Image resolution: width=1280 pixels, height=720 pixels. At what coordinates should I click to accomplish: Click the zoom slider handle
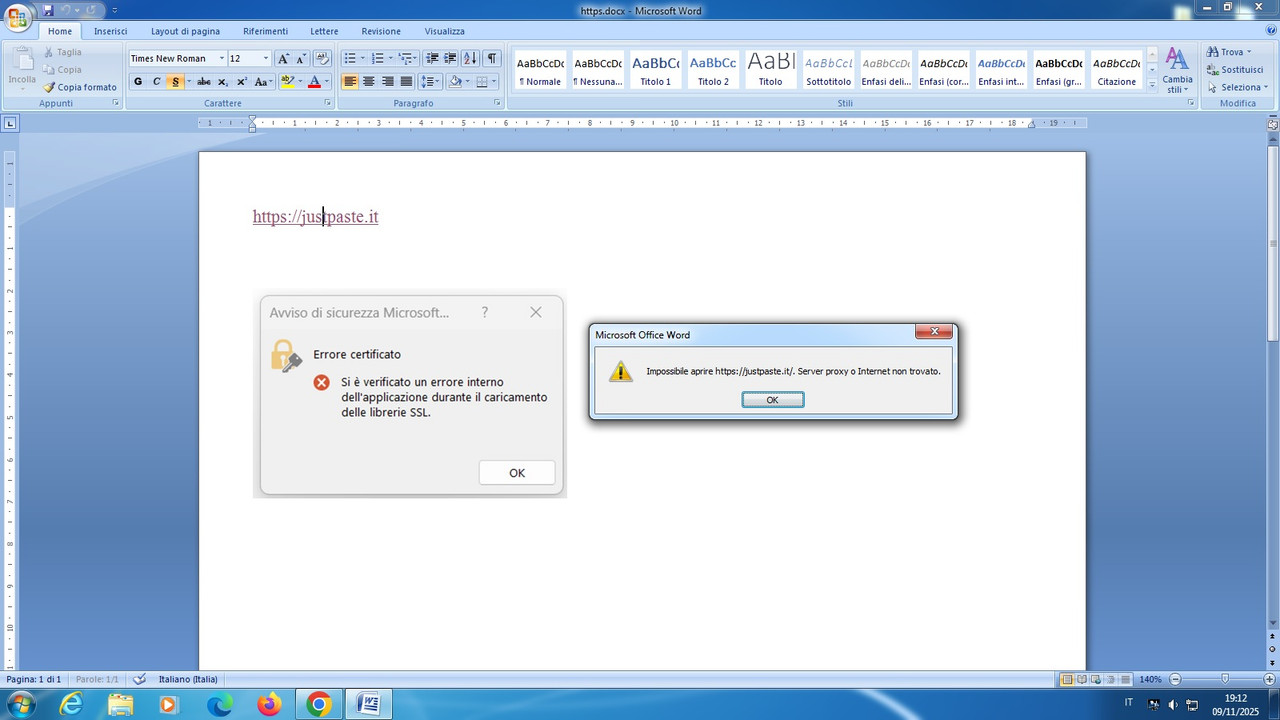click(x=1225, y=679)
